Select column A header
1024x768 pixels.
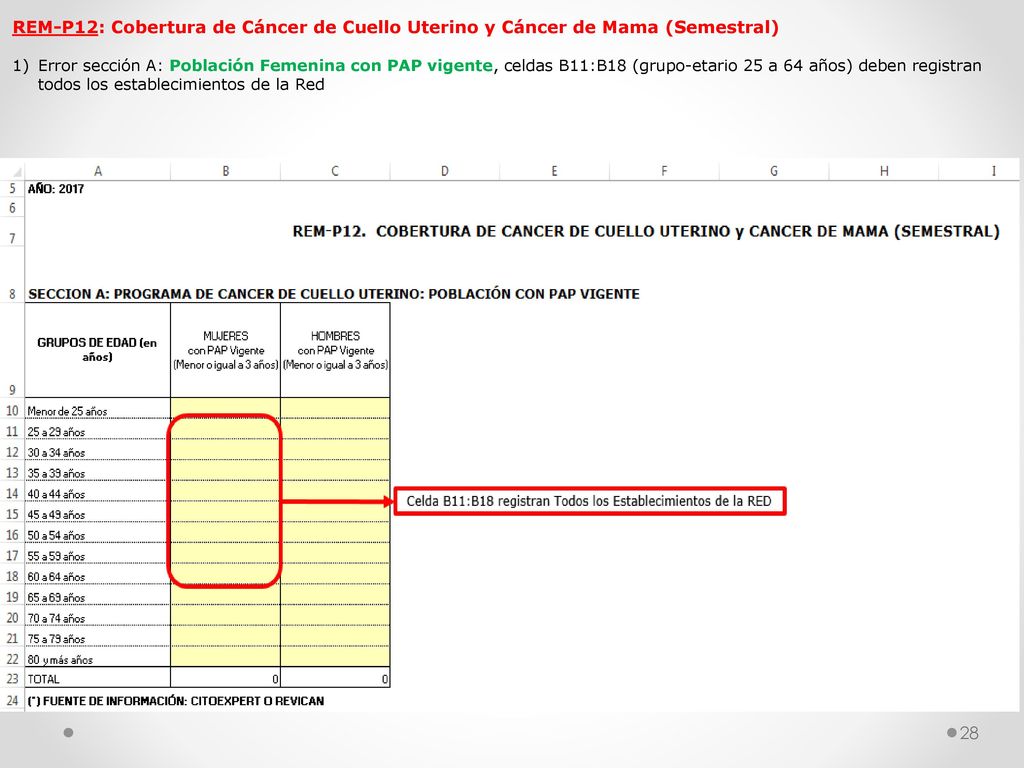[98, 171]
